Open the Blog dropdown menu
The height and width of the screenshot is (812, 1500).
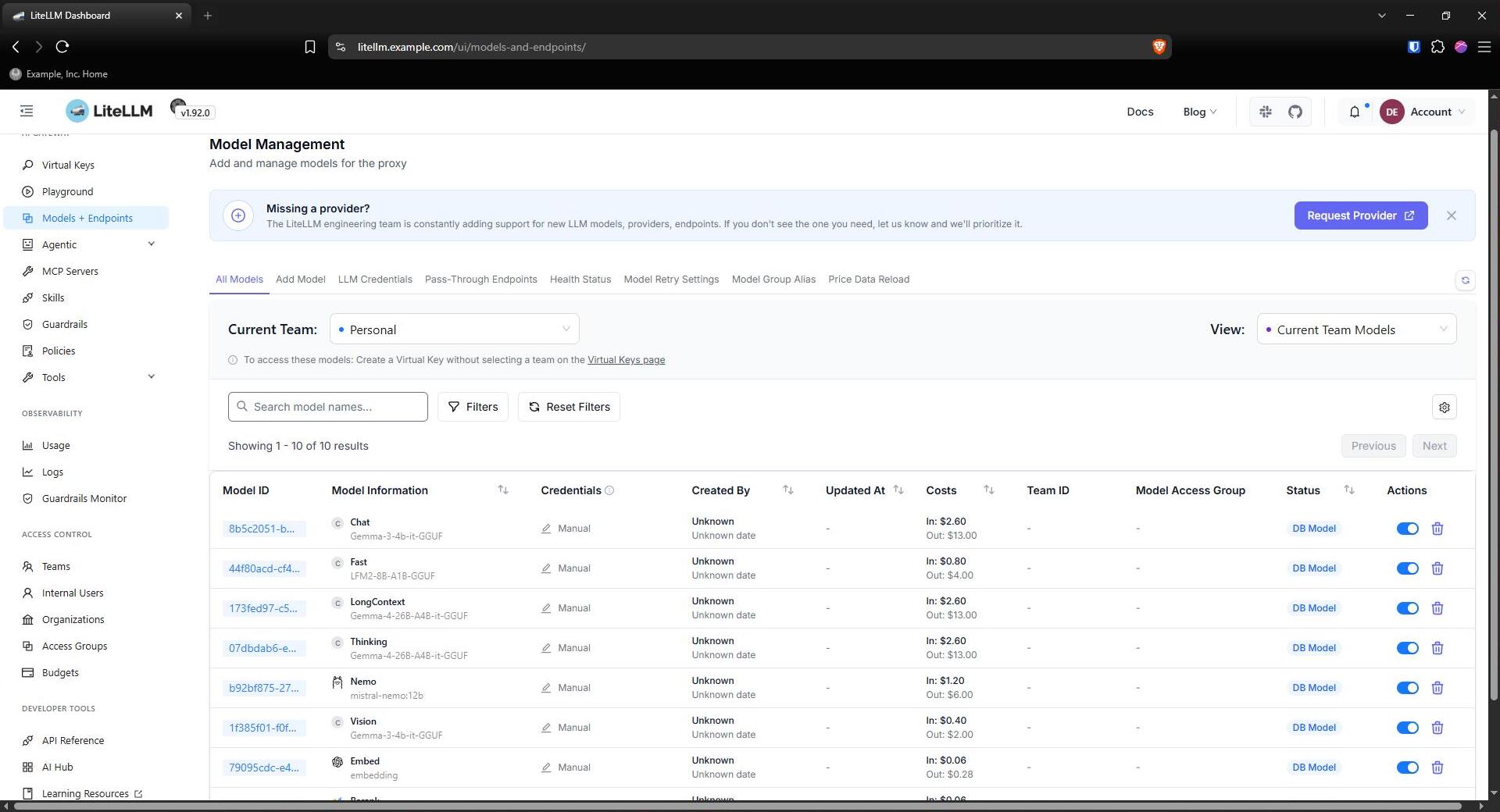[x=1199, y=112]
